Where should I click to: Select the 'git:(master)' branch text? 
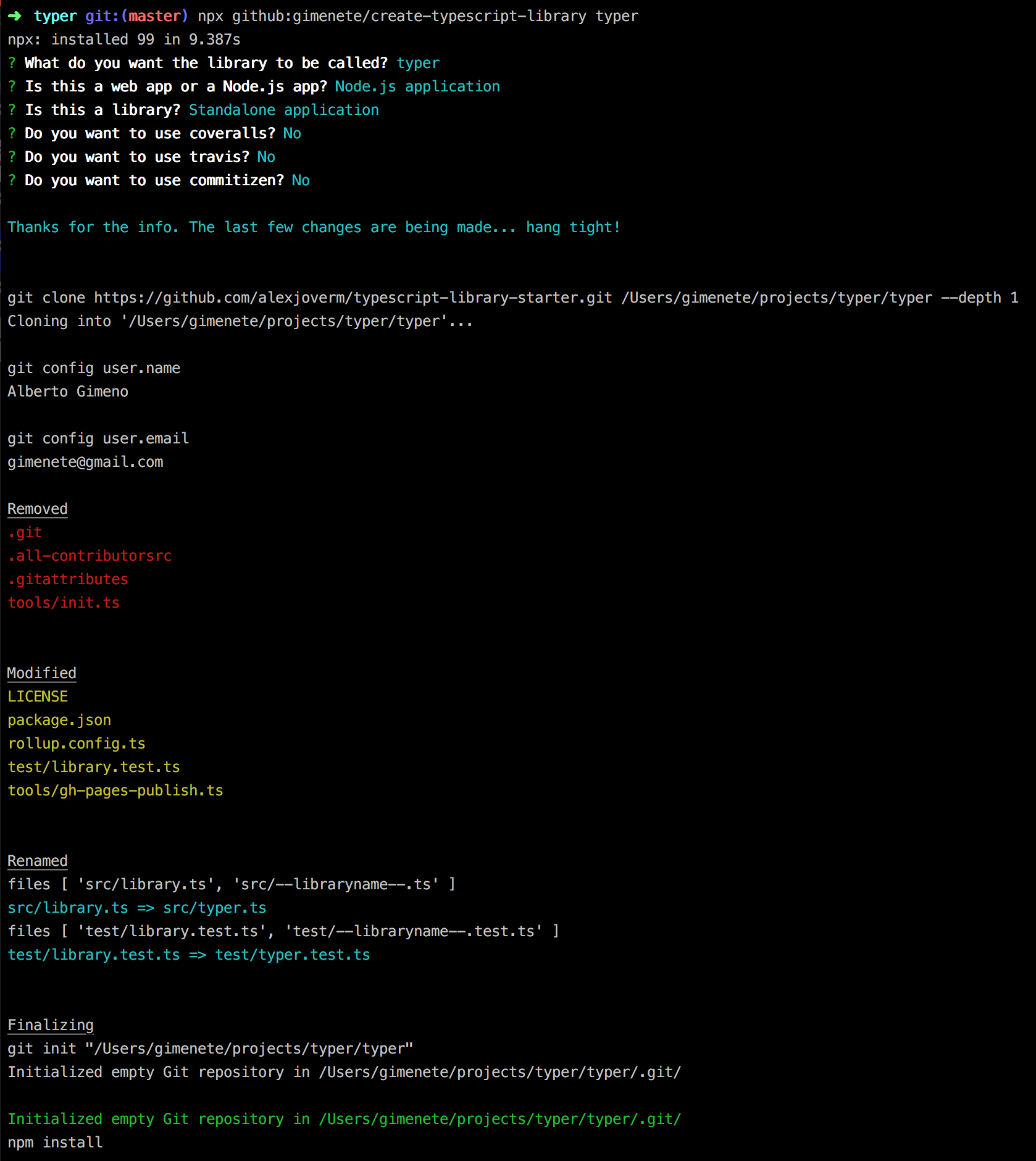(137, 16)
